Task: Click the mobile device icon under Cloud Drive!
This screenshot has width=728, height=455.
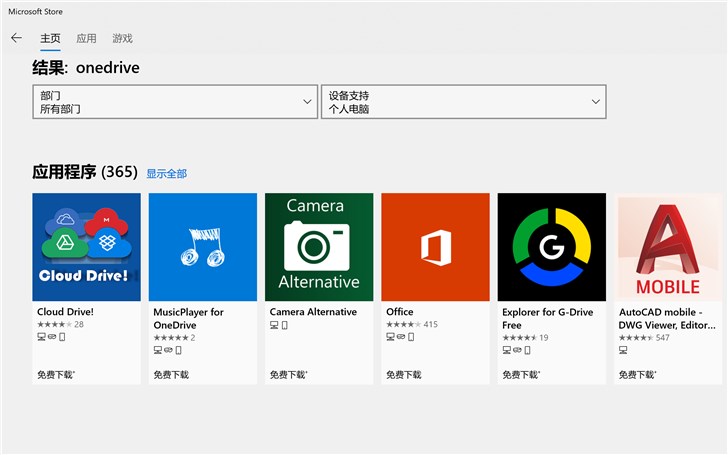Action: (x=62, y=337)
